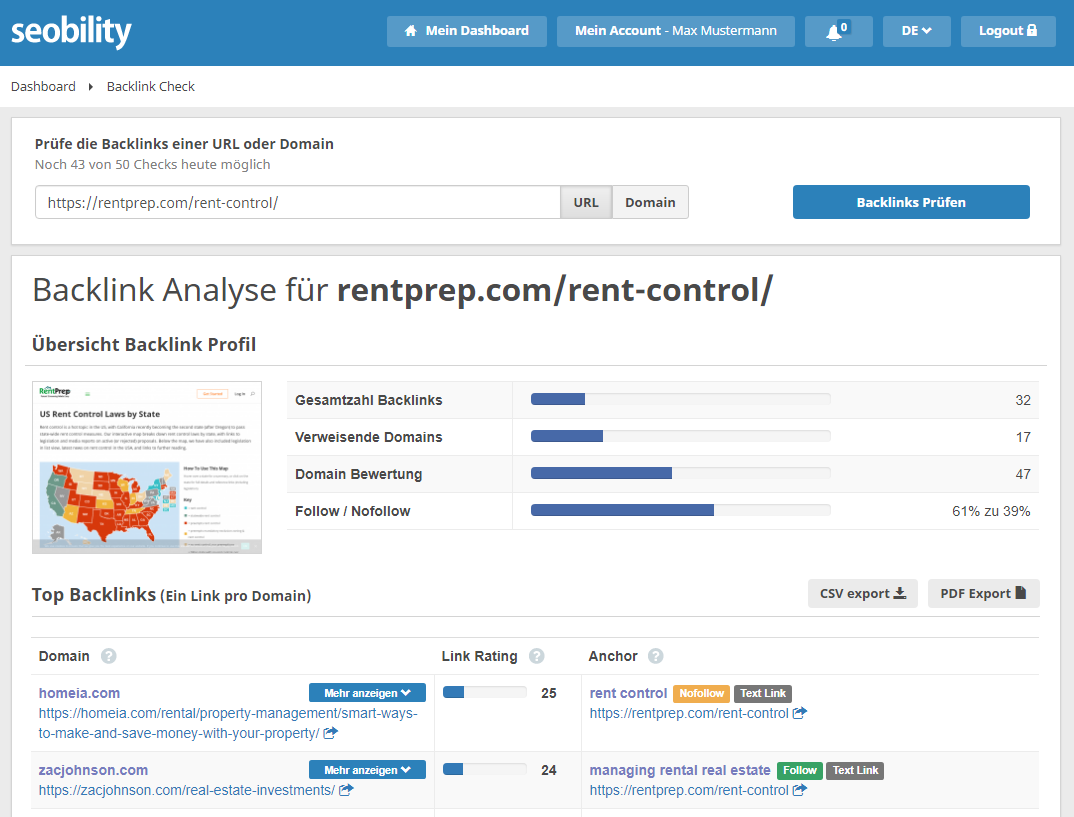The image size is (1074, 817).
Task: Click help icon next to Domain header
Action: (108, 656)
